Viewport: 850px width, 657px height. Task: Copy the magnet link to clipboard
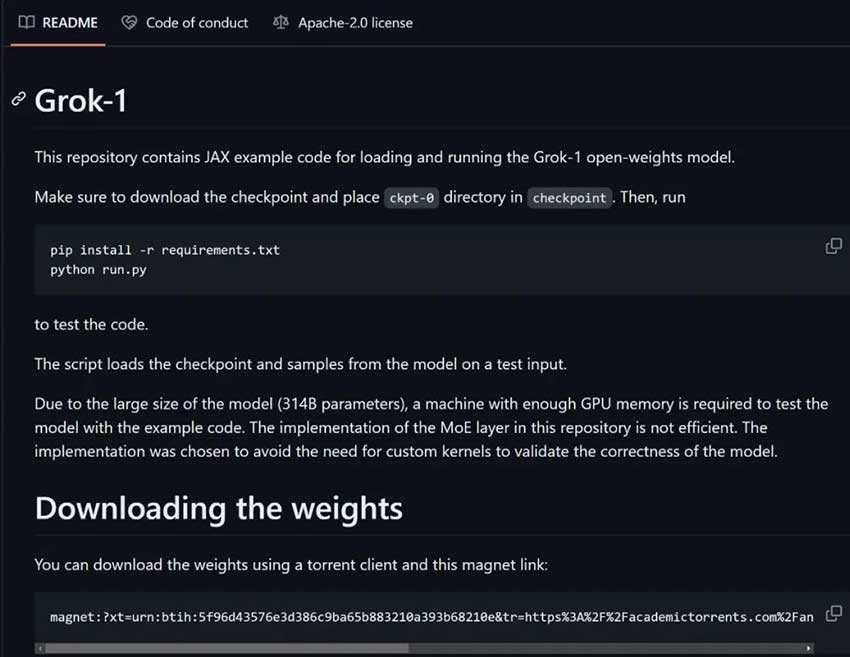pyautogui.click(x=833, y=614)
